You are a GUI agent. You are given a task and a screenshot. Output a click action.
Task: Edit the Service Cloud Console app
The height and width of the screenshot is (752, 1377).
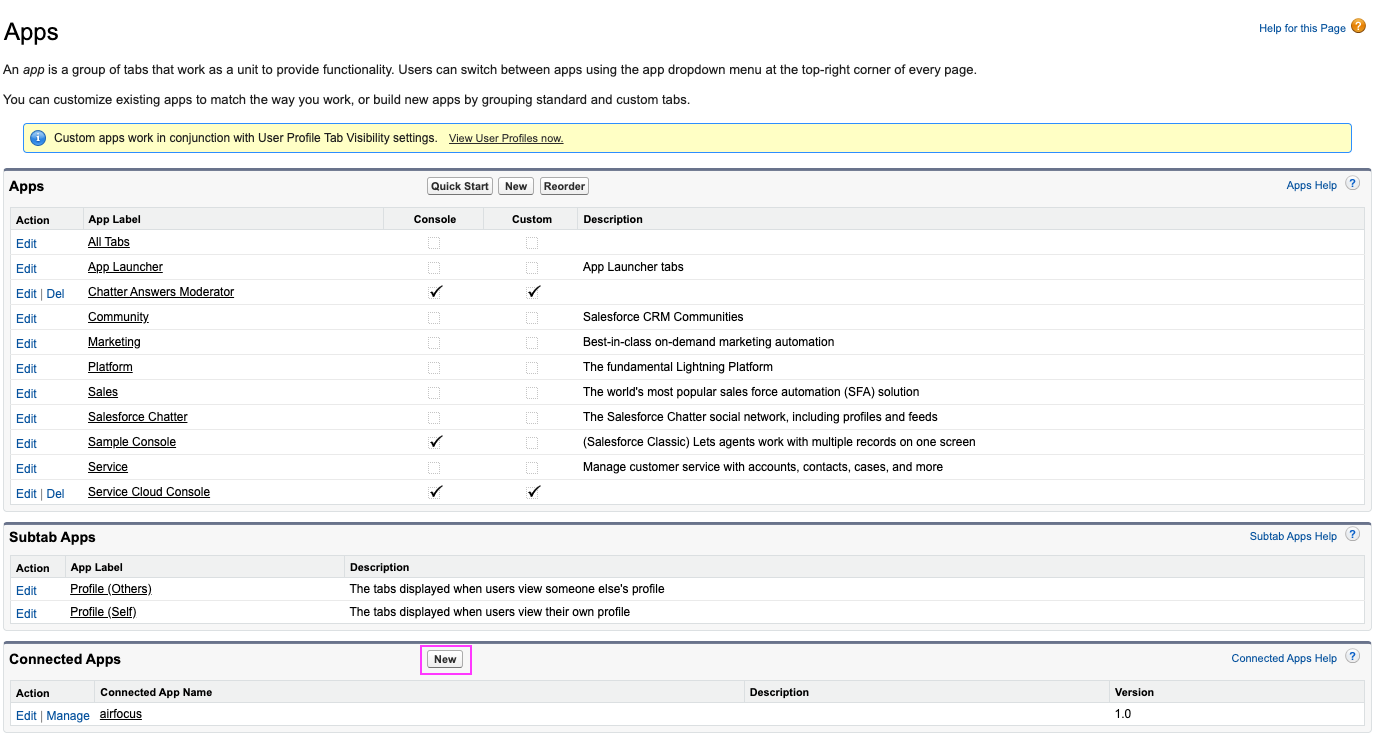coord(26,493)
